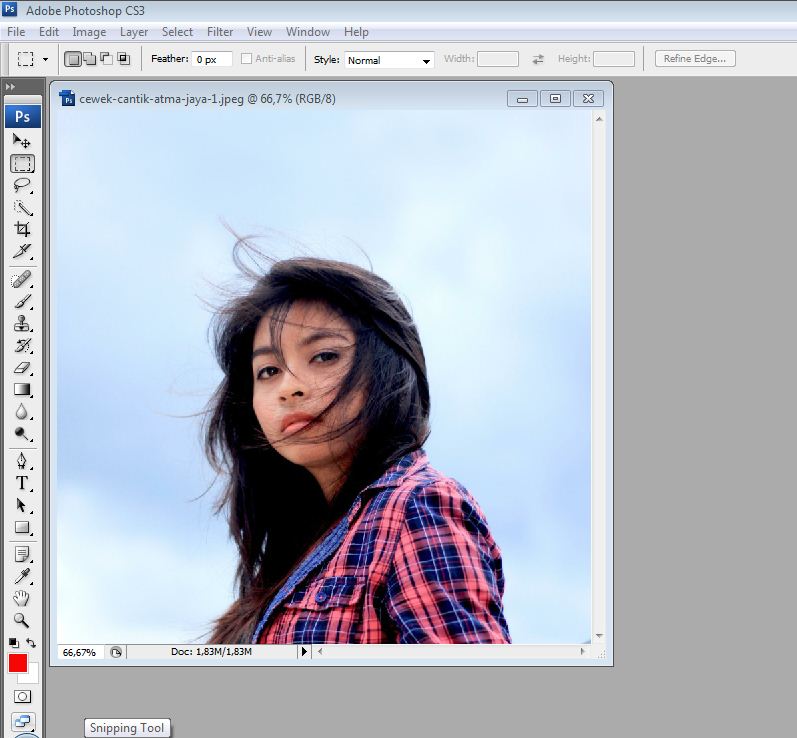Select the Gradient tool
Viewport: 797px width, 738px height.
pyautogui.click(x=22, y=390)
